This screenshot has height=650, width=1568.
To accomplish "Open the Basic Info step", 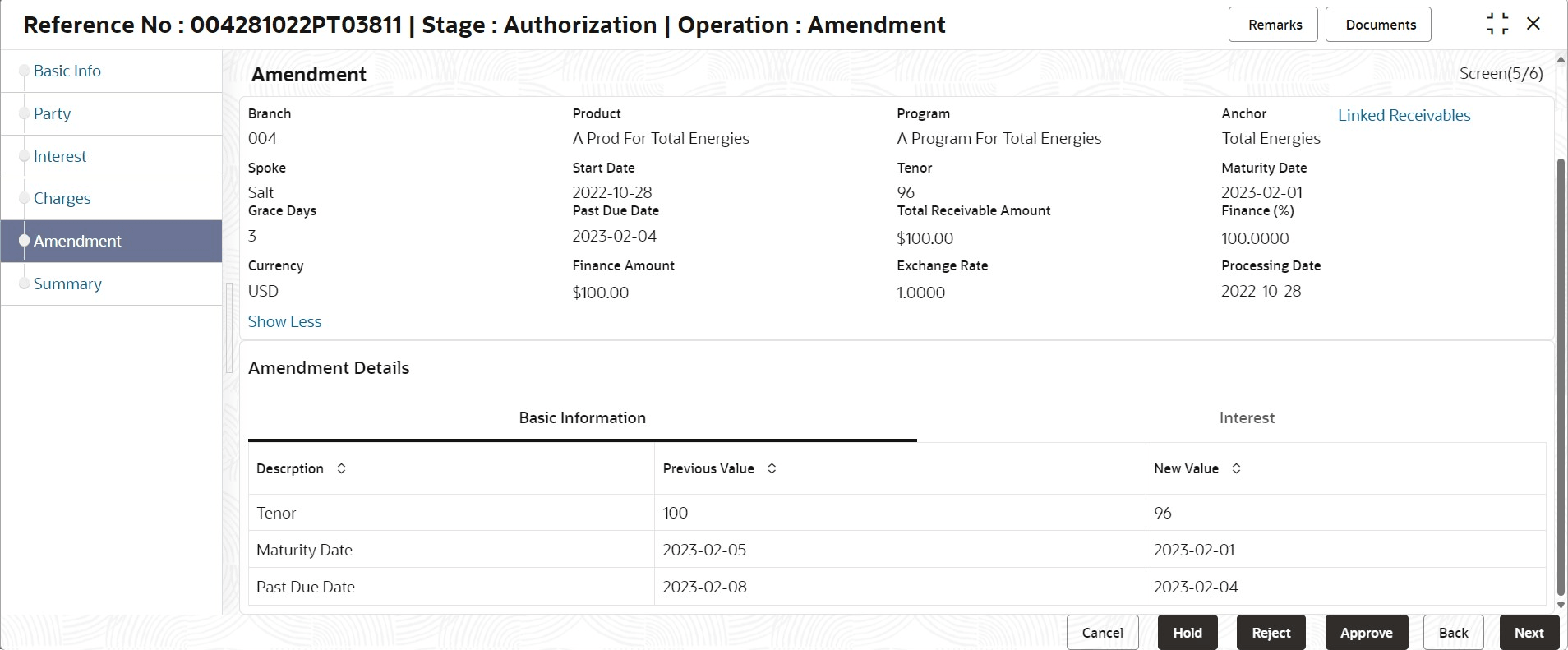I will (x=67, y=71).
